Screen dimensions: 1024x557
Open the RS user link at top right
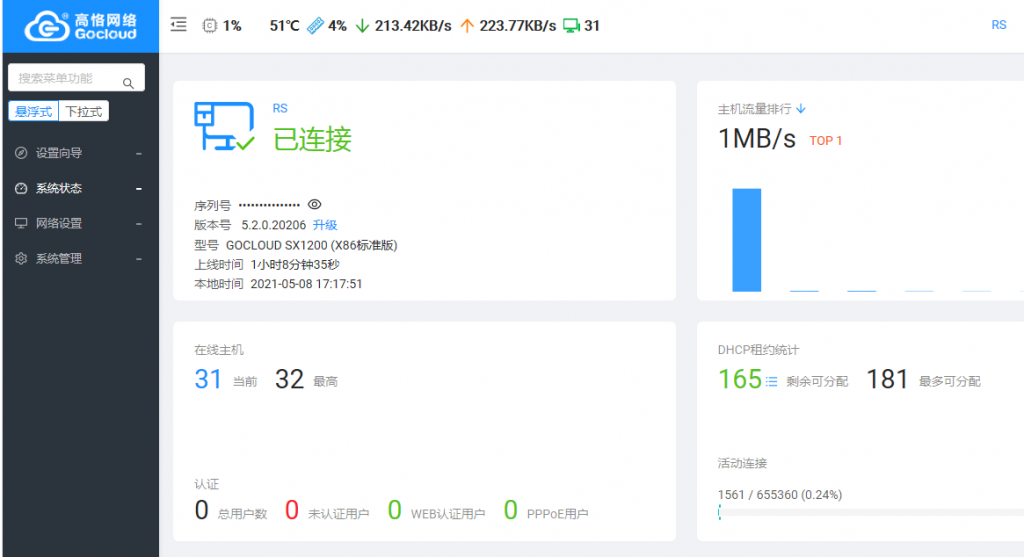point(998,25)
